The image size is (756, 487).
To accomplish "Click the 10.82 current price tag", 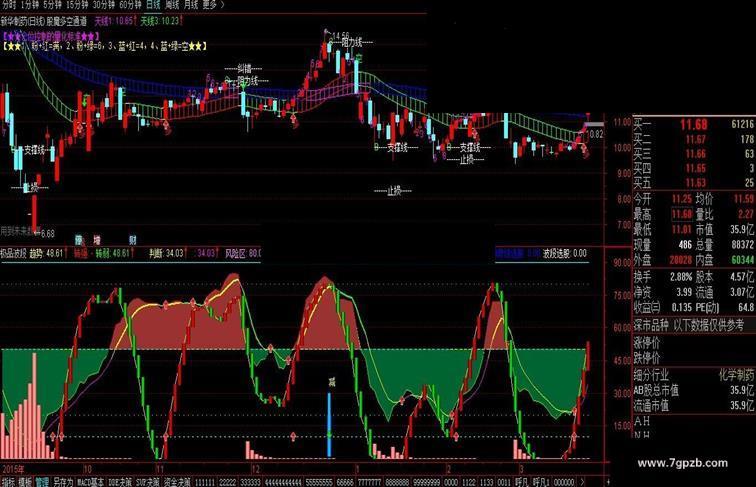I will pos(596,135).
